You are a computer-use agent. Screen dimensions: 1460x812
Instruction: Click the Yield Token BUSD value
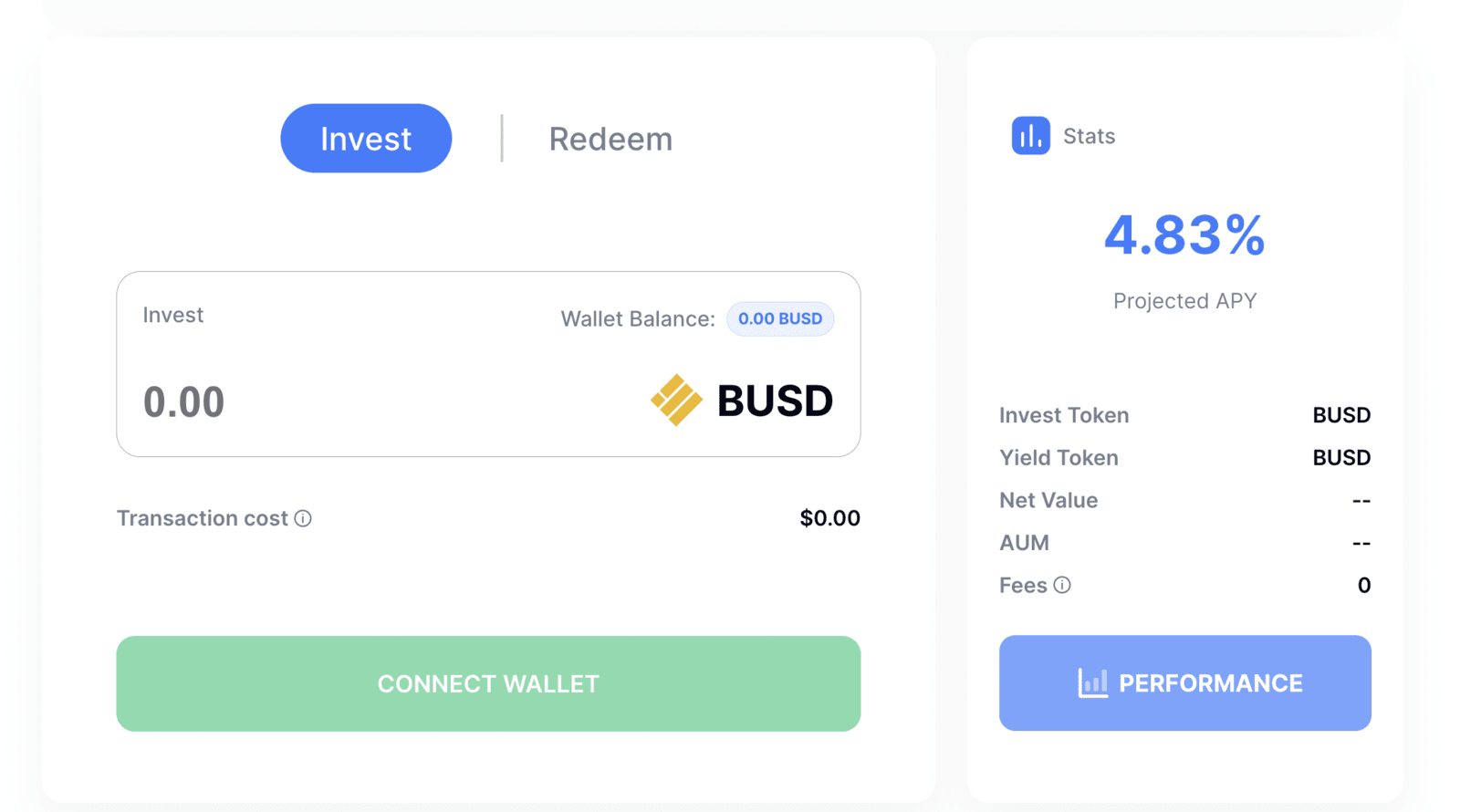(1341, 457)
